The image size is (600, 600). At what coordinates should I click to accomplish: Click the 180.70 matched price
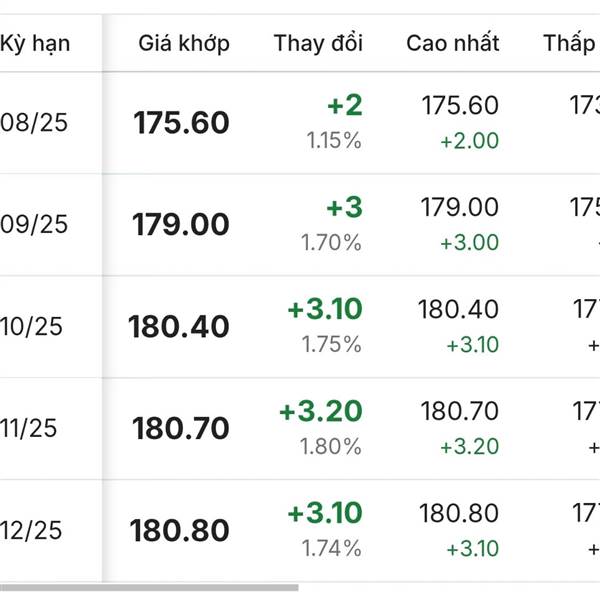(x=181, y=428)
